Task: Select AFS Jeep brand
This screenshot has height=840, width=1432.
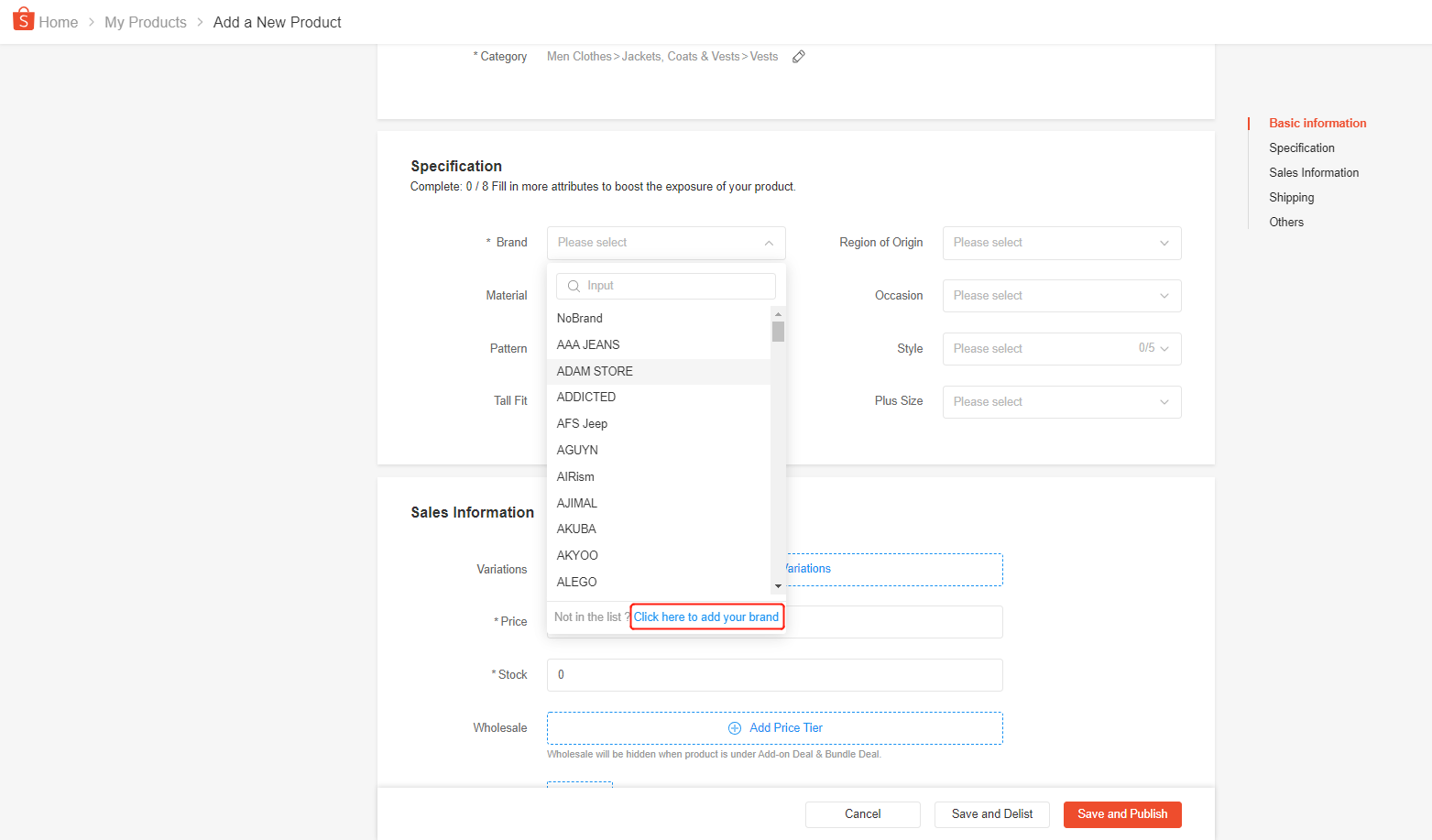Action: [x=659, y=423]
